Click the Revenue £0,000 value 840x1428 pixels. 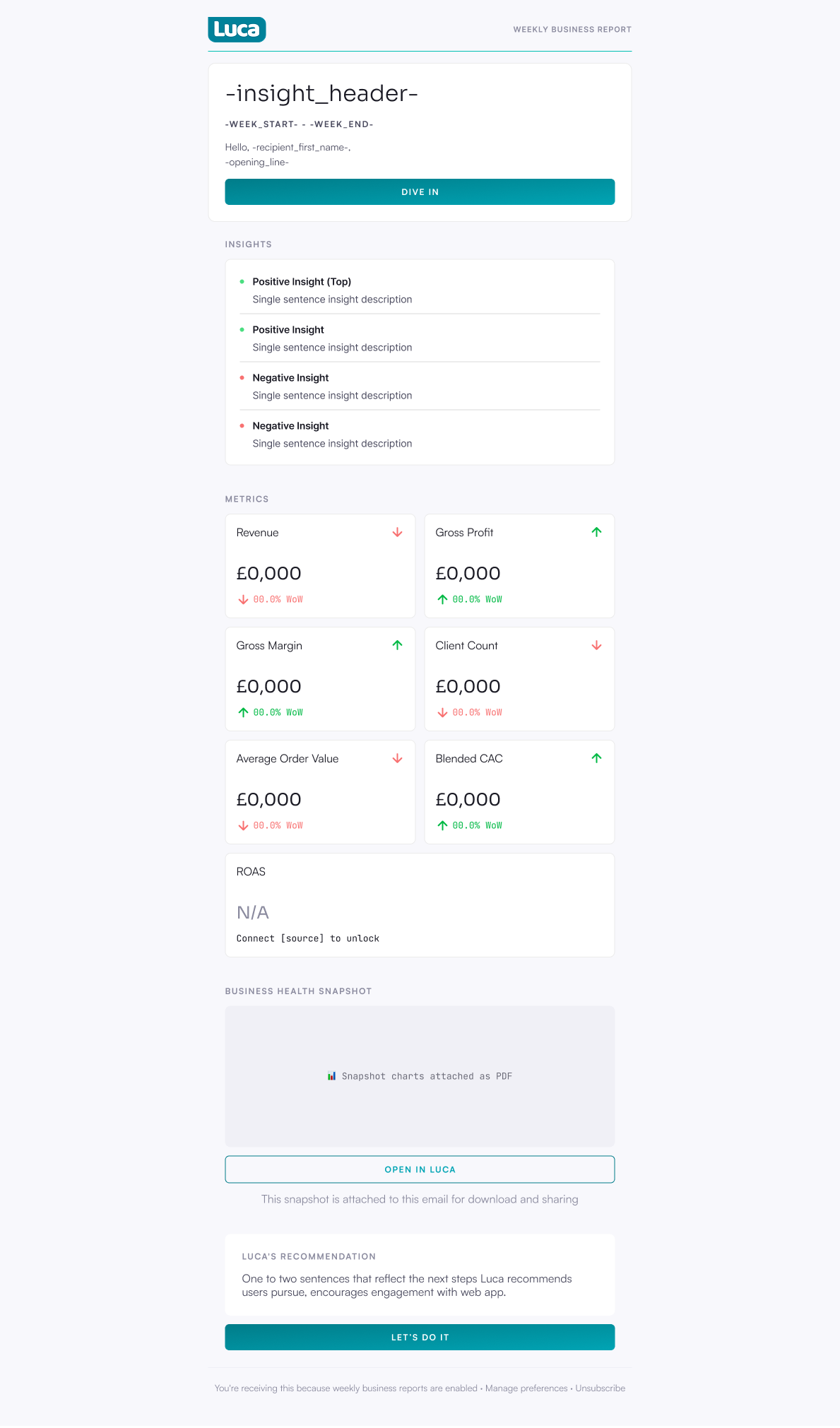click(269, 573)
